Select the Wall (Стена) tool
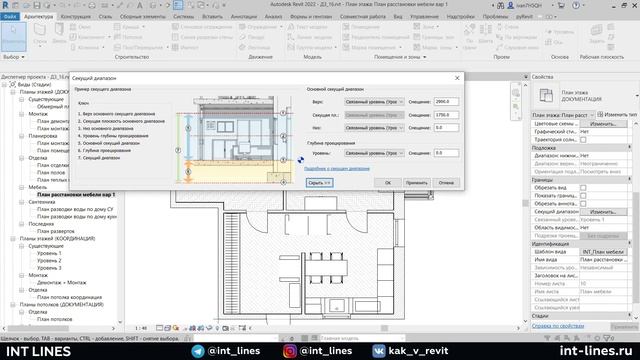 (40, 34)
